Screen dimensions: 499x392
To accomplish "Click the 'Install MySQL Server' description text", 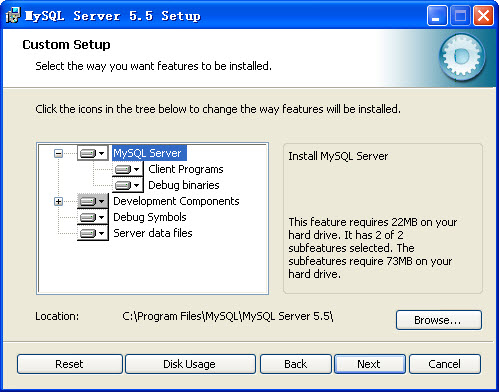I will click(x=338, y=156).
